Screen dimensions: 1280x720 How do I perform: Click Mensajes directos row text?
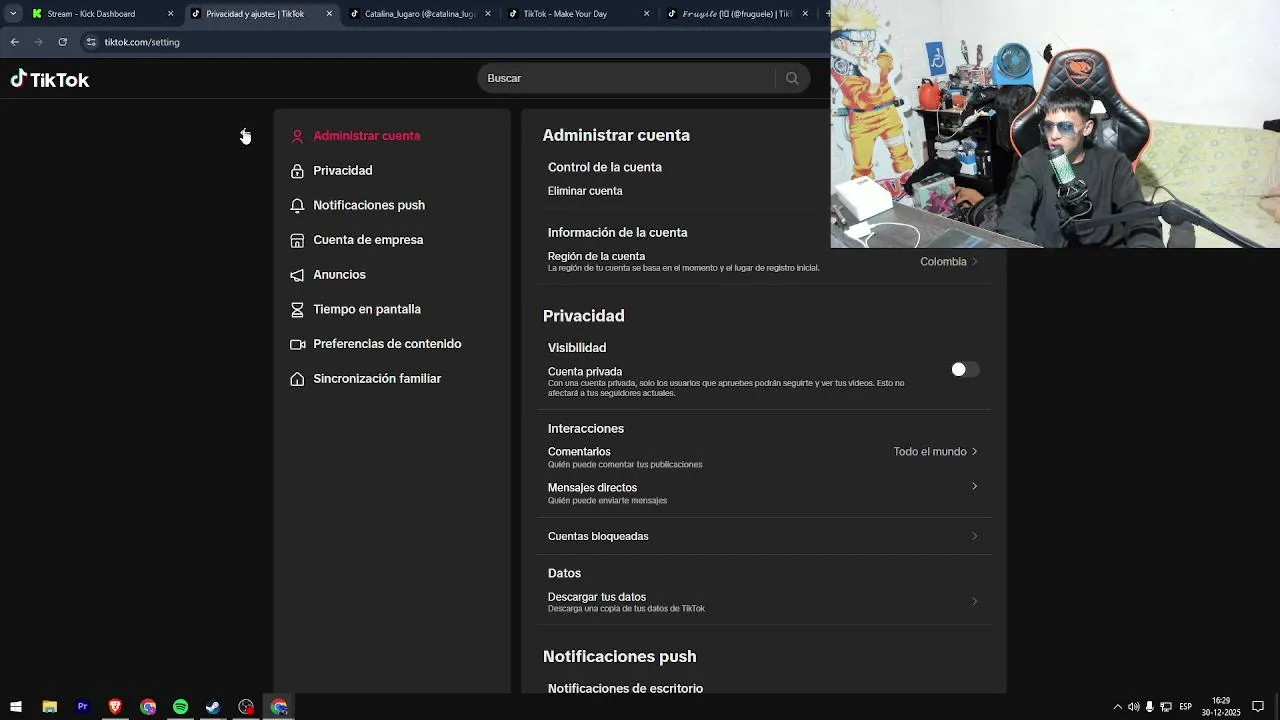pyautogui.click(x=592, y=488)
